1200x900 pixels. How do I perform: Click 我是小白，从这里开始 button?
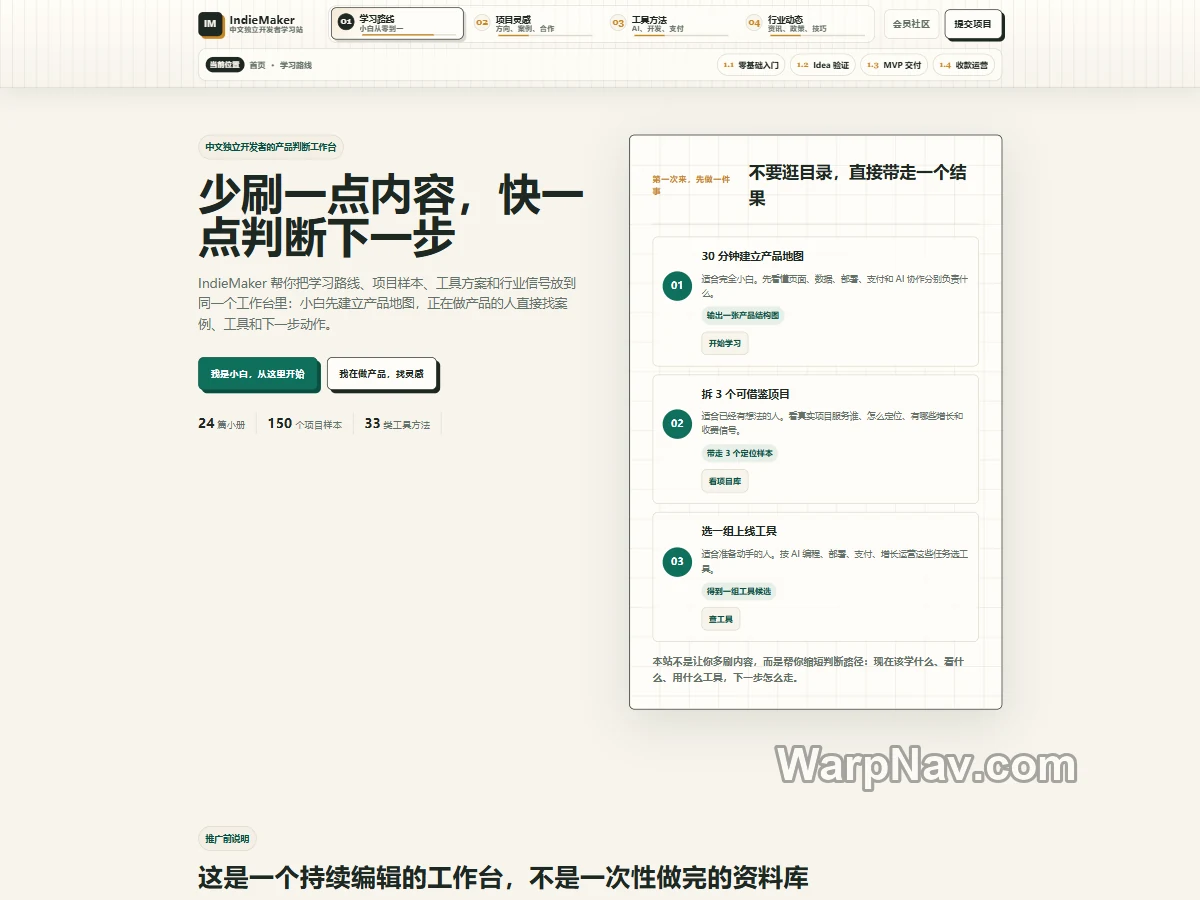(258, 373)
